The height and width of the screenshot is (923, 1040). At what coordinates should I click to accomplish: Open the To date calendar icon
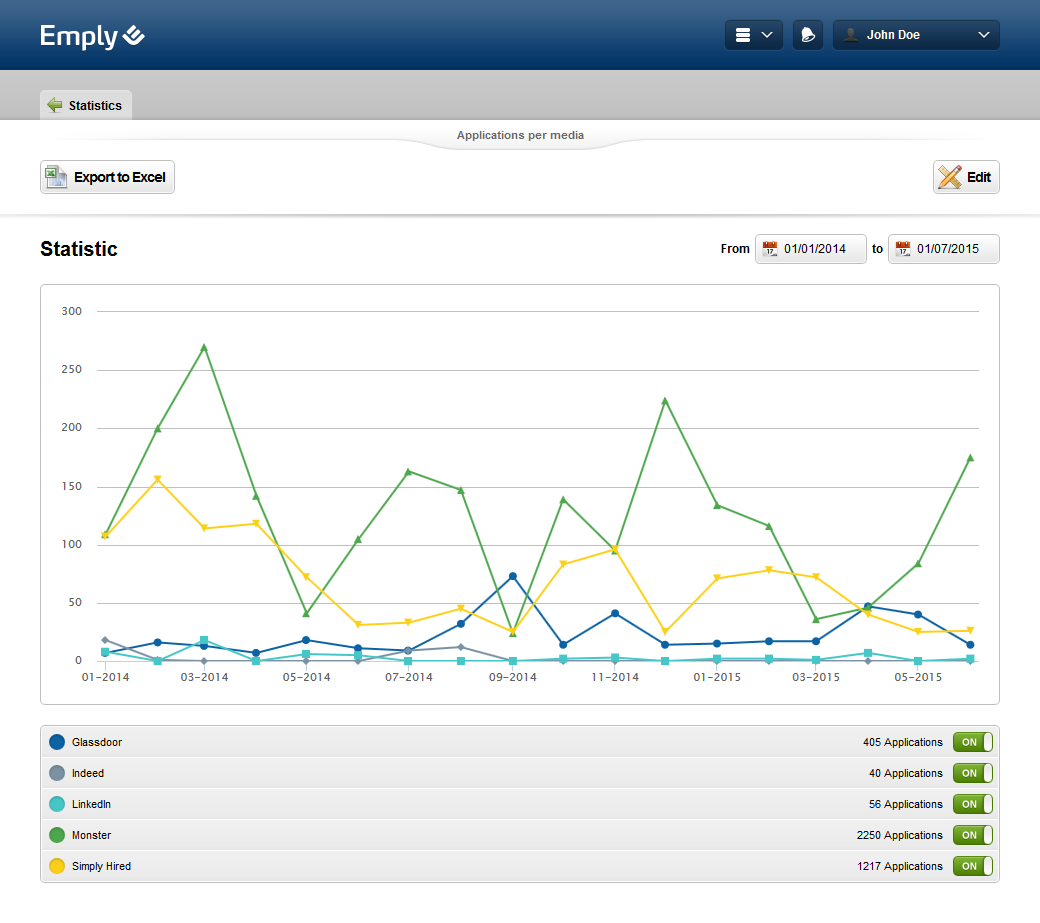pyautogui.click(x=903, y=249)
